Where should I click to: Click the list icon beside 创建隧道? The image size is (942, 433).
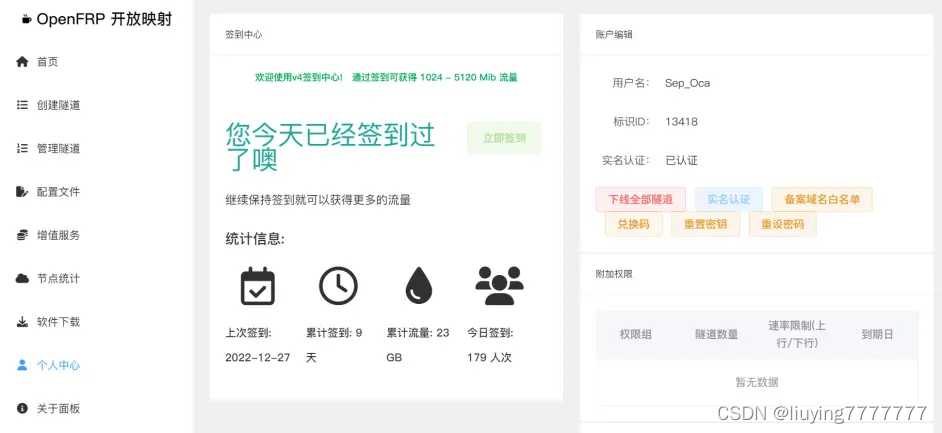tap(22, 105)
